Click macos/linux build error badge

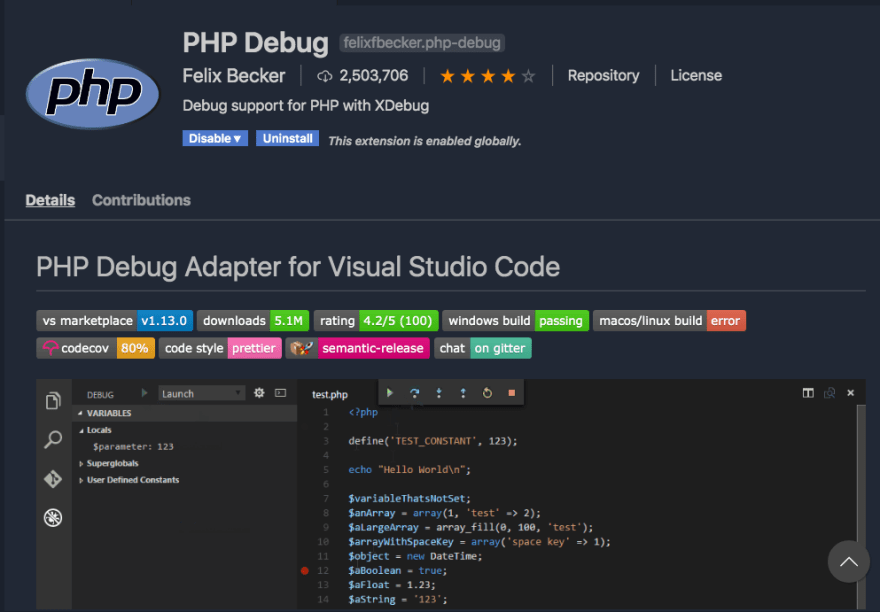click(670, 321)
